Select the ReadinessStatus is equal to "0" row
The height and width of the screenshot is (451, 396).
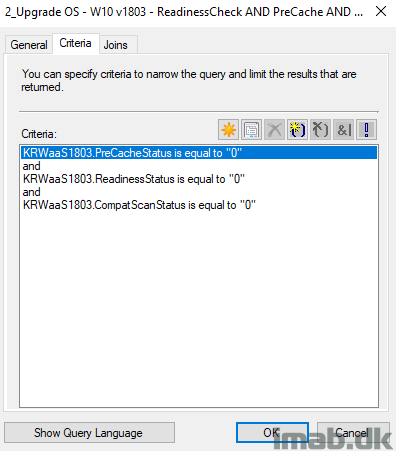click(x=199, y=179)
